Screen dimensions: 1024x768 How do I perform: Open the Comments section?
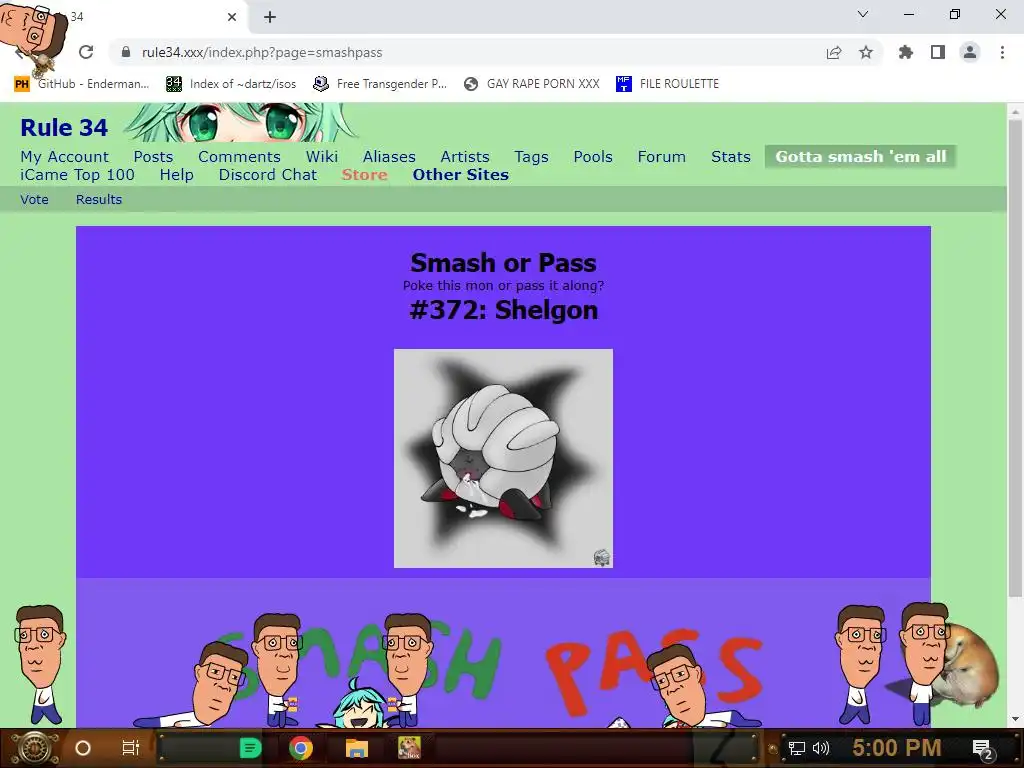[x=240, y=157]
